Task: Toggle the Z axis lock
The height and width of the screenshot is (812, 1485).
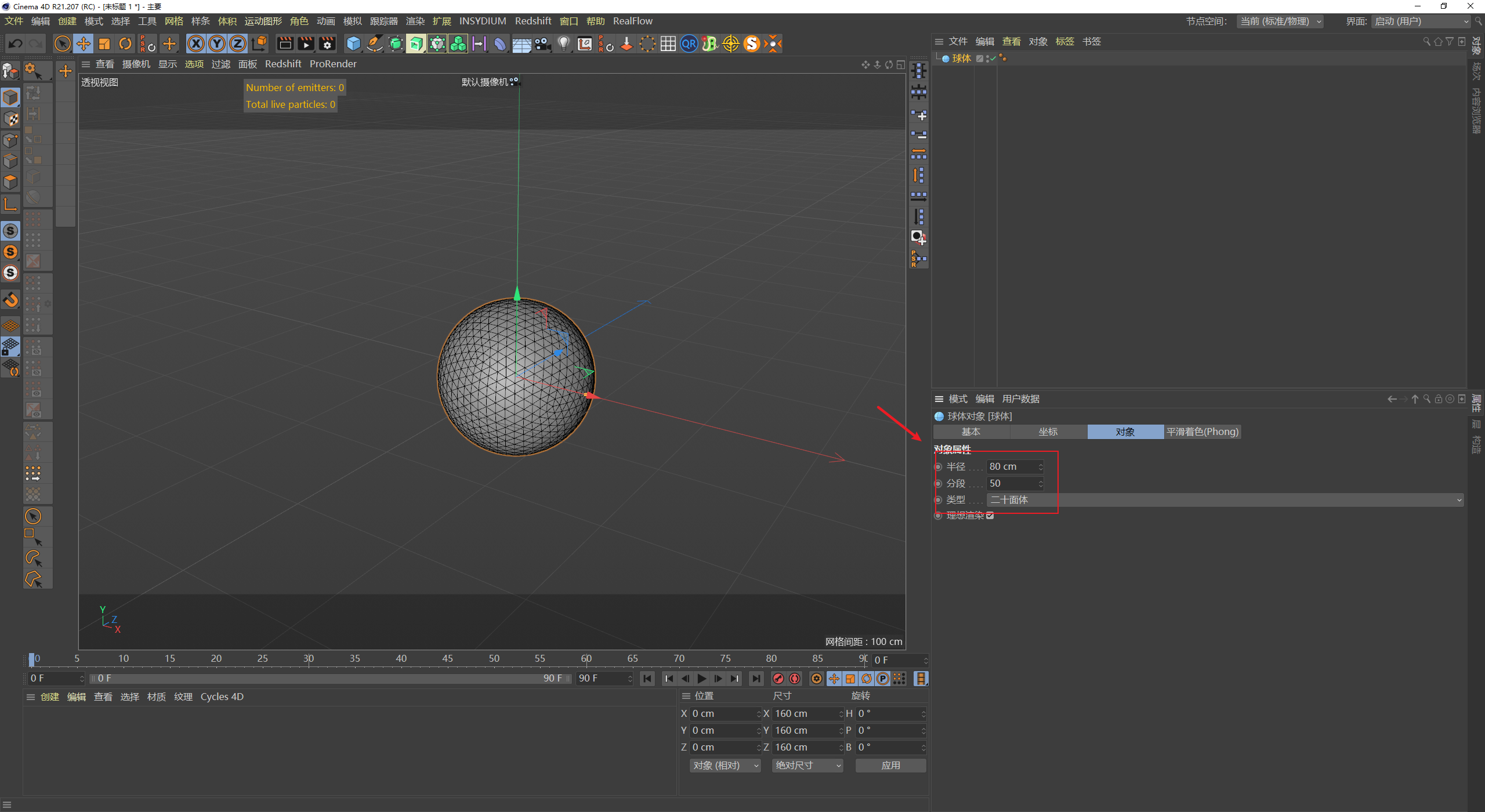Action: 238,43
